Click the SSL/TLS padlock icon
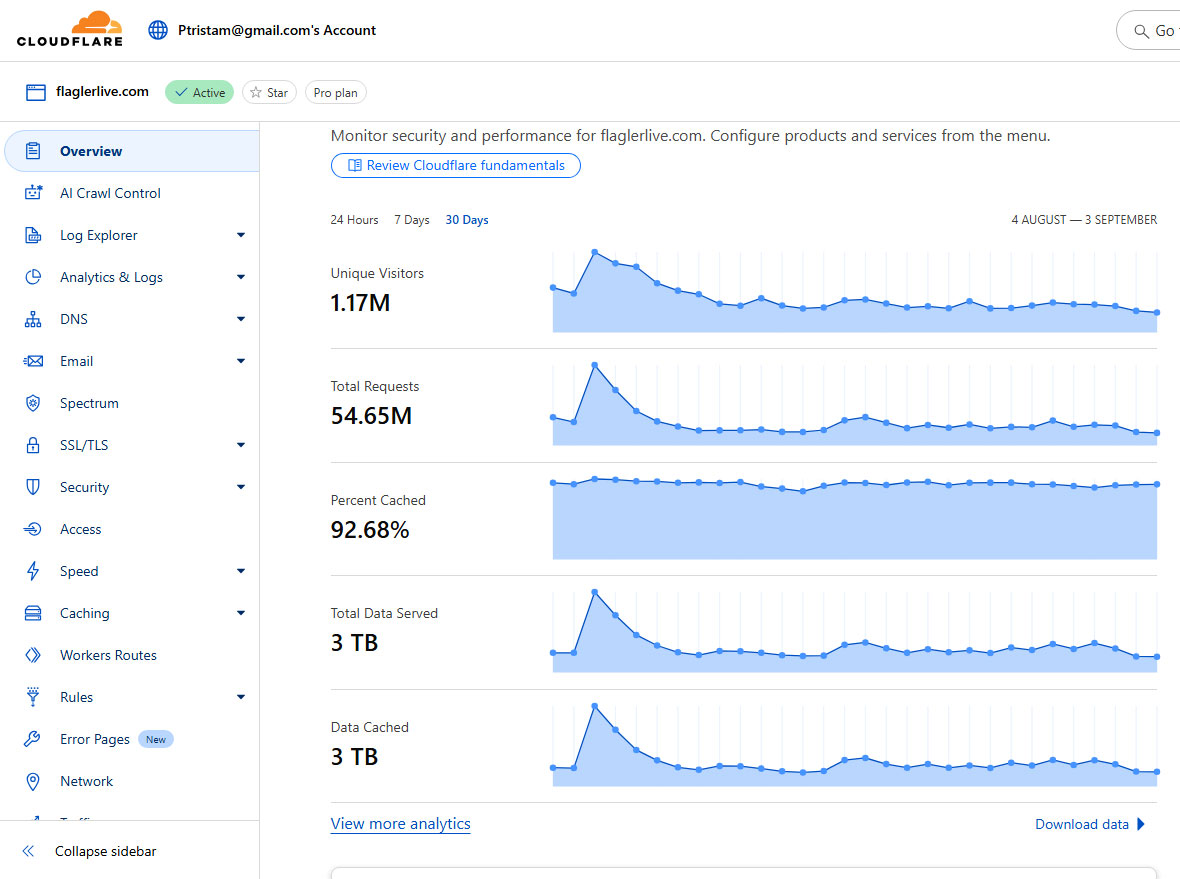1180x879 pixels. [33, 445]
